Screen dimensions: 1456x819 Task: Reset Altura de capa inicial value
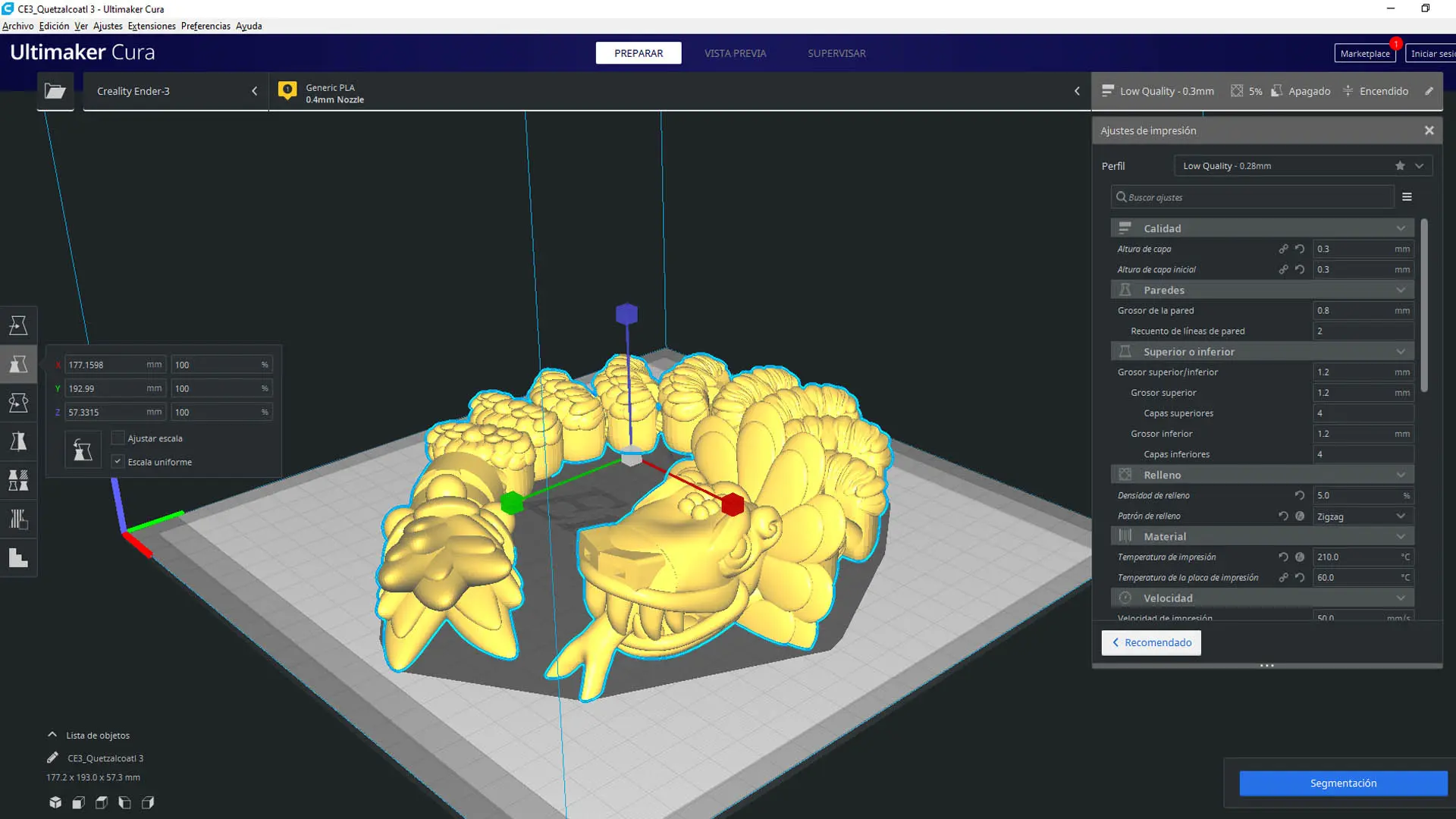coord(1300,269)
